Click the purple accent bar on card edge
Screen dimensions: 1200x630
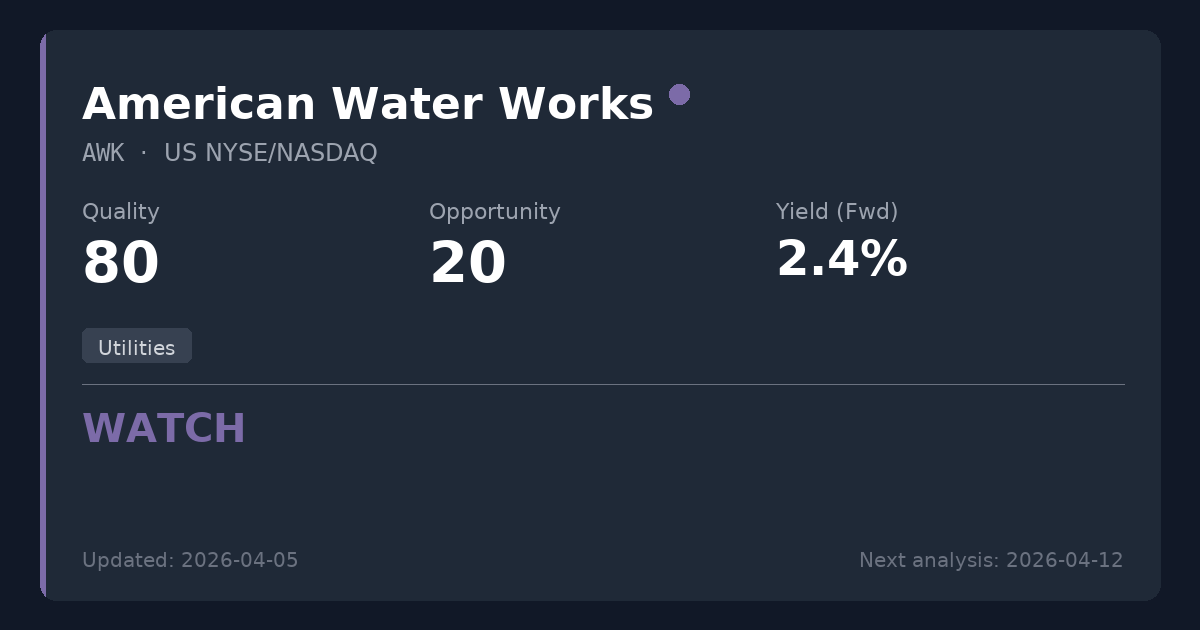tap(43, 315)
